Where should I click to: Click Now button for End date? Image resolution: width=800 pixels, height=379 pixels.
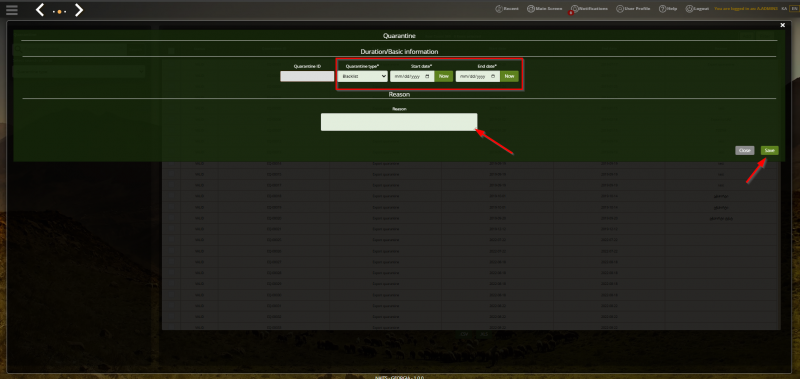pyautogui.click(x=509, y=76)
